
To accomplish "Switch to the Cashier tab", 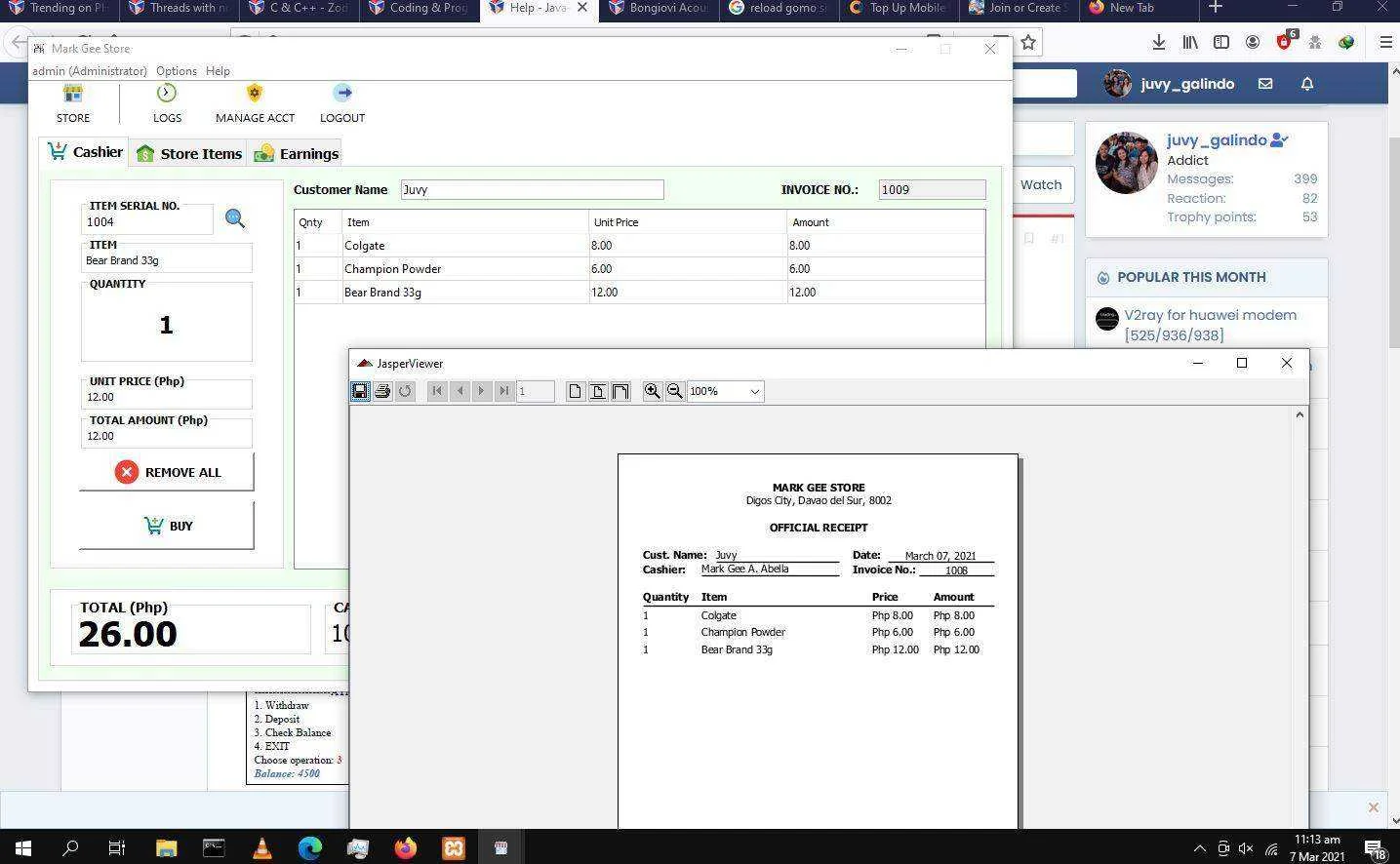I will pos(86,152).
